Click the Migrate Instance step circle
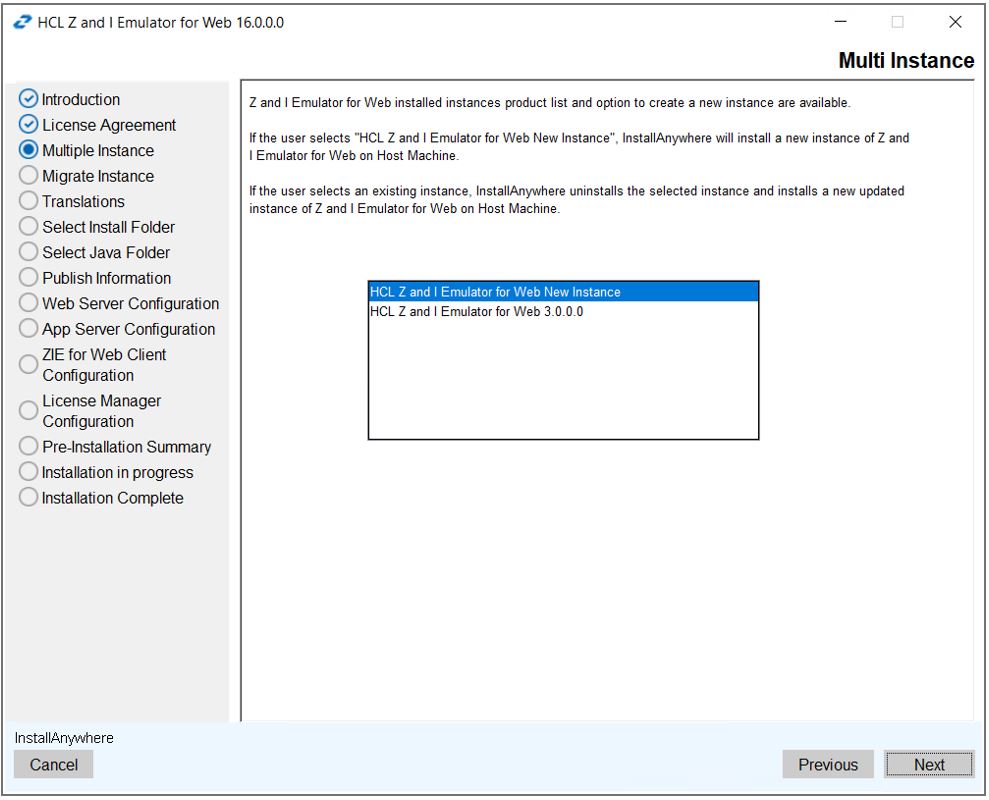 (28, 175)
